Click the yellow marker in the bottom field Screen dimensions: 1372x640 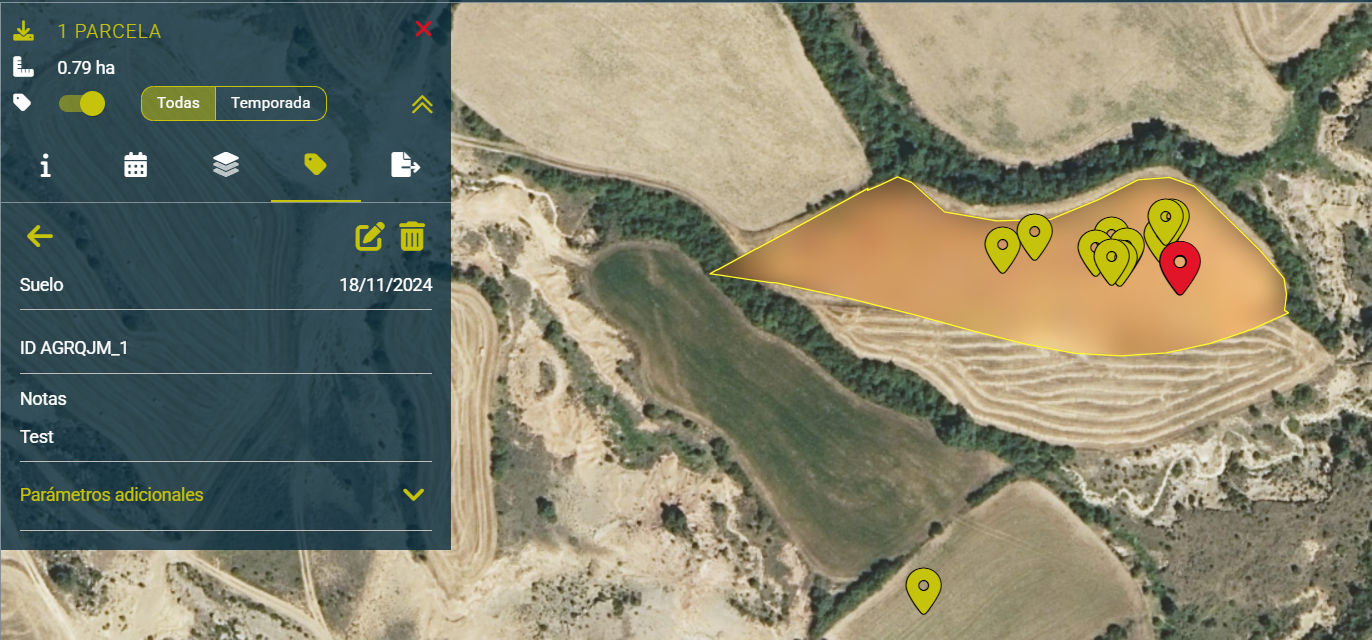[923, 588]
